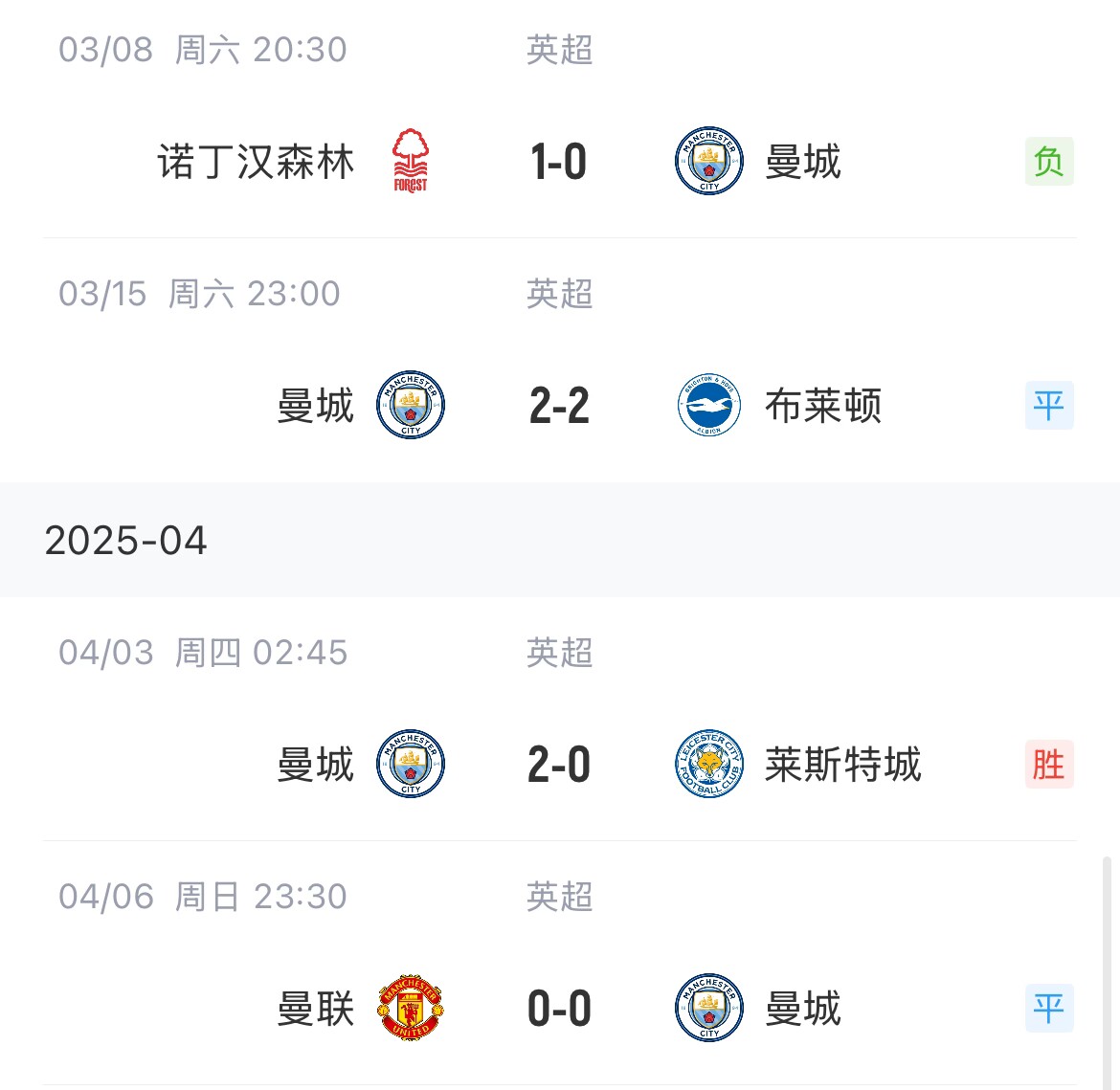Image resolution: width=1120 pixels, height=1090 pixels.
Task: Select the 2025-04 month section header
Action: pyautogui.click(x=560, y=540)
